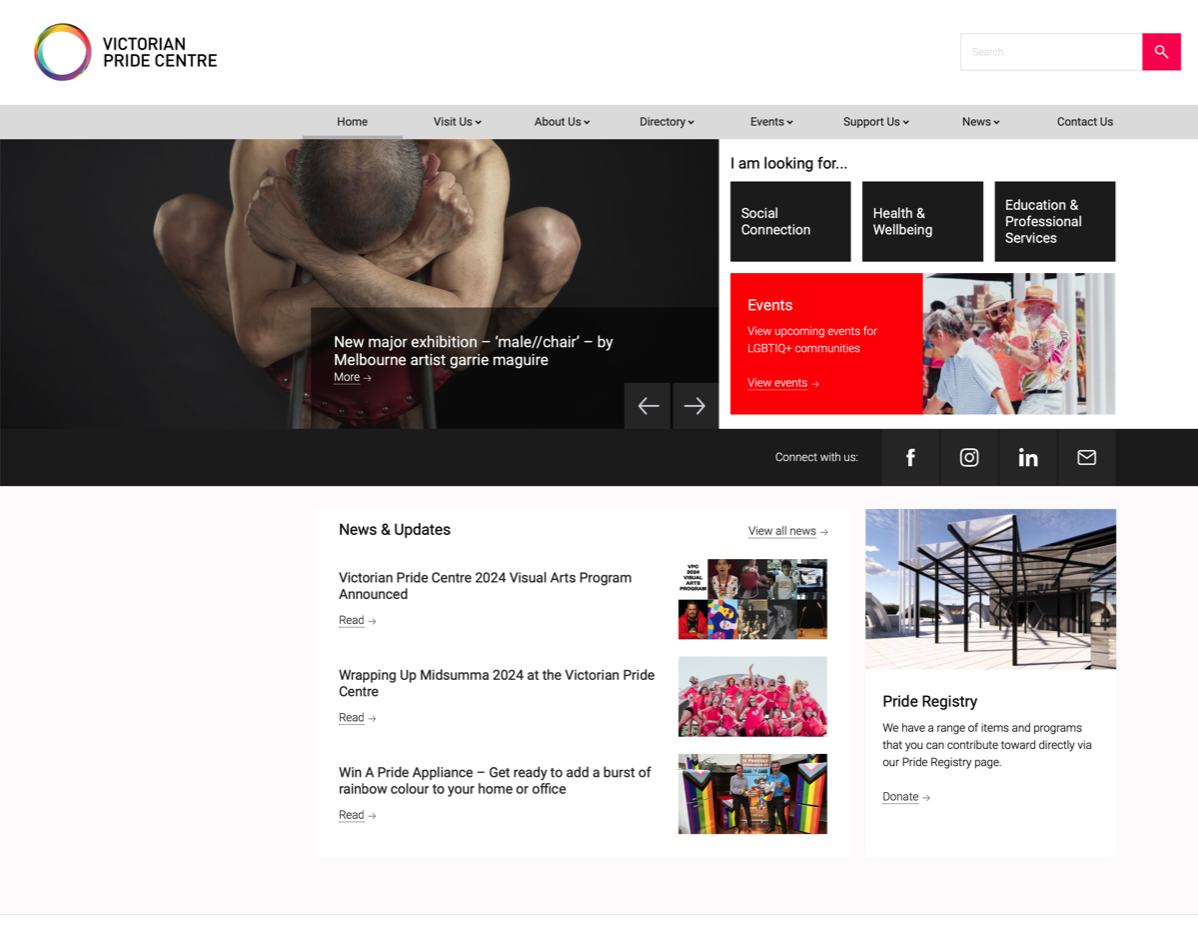Select the Home menu item
This screenshot has width=1198, height=930.
click(x=352, y=122)
